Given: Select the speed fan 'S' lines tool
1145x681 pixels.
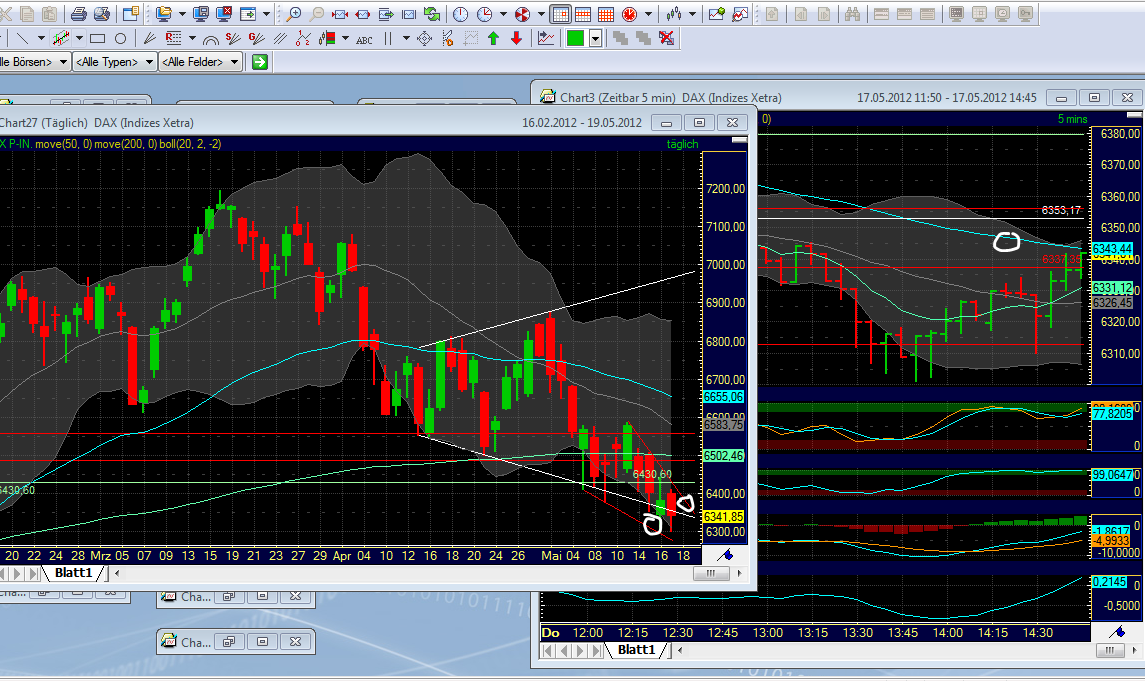Looking at the screenshot, I should click(233, 38).
